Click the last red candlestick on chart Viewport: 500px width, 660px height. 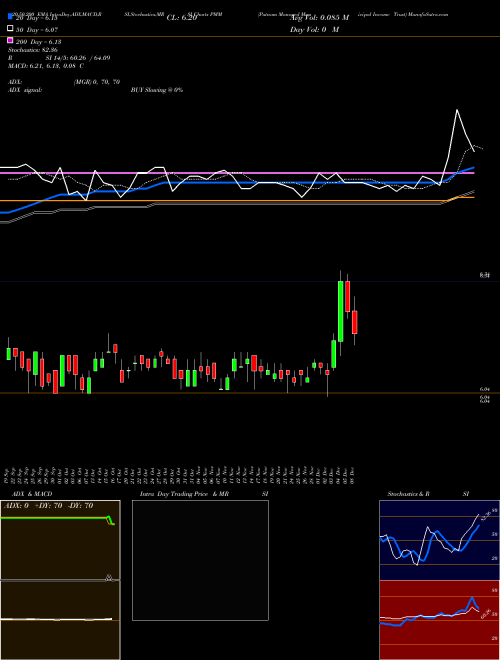coord(355,322)
